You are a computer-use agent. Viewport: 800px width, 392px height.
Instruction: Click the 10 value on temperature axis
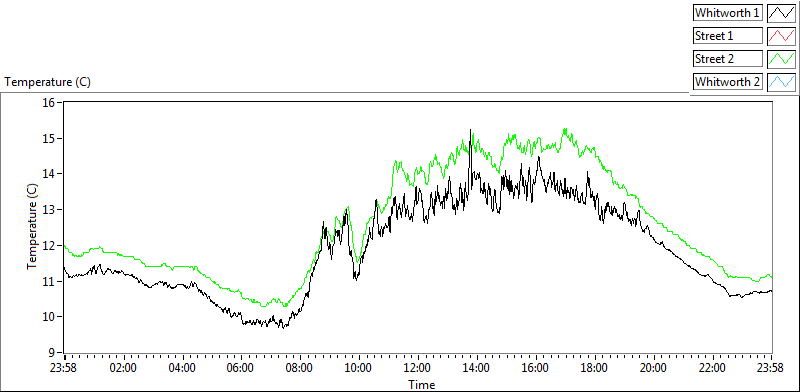pos(48,317)
